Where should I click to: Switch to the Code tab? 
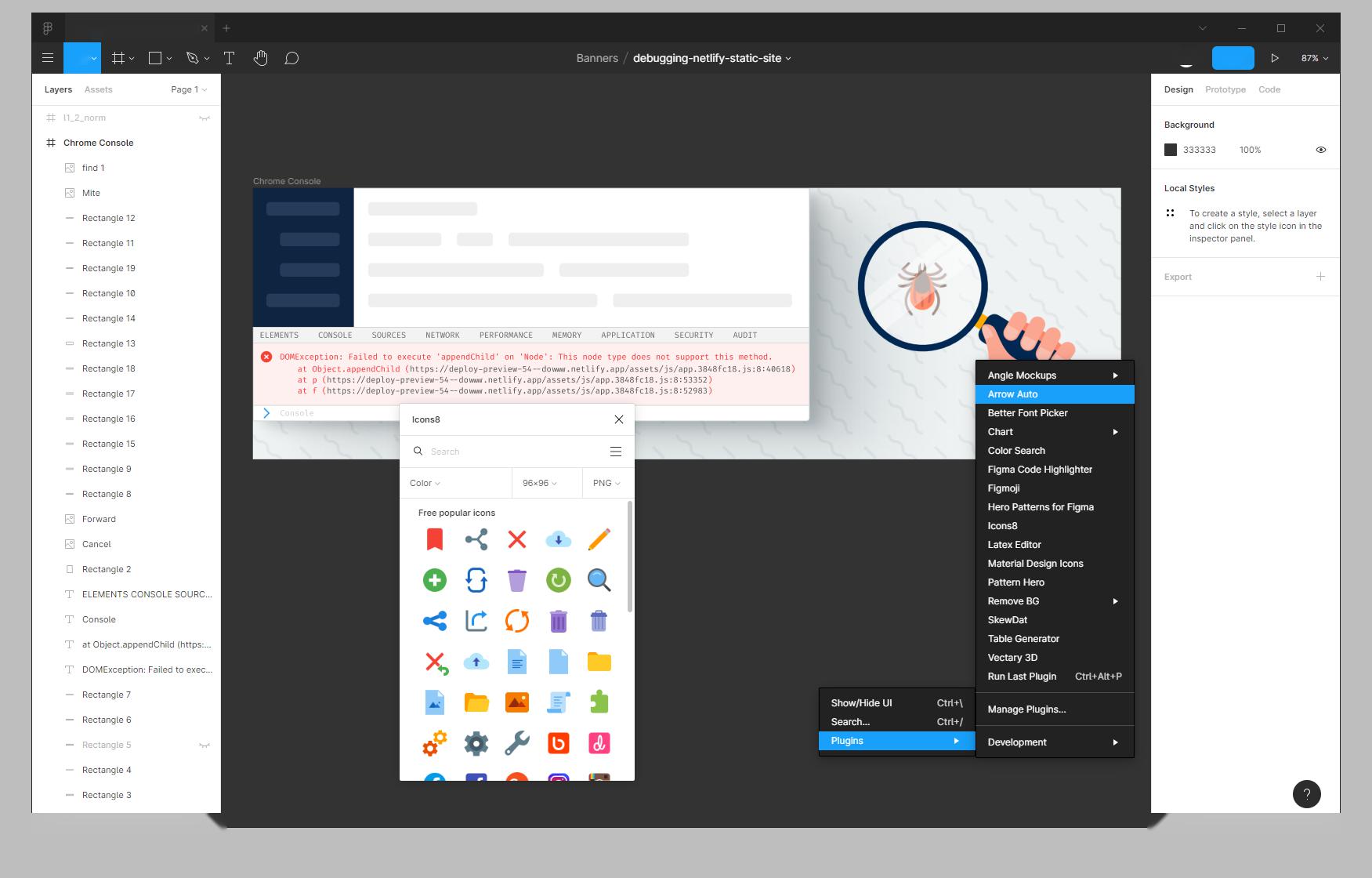click(x=1269, y=89)
